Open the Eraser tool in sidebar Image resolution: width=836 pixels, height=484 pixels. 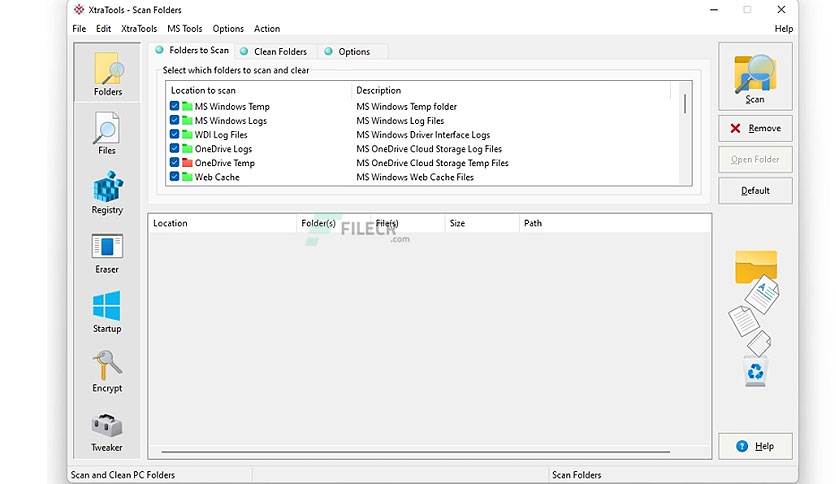(107, 253)
